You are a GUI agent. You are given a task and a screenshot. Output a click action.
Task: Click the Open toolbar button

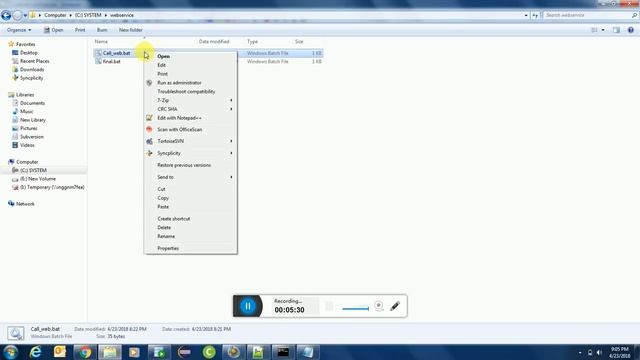pos(53,30)
